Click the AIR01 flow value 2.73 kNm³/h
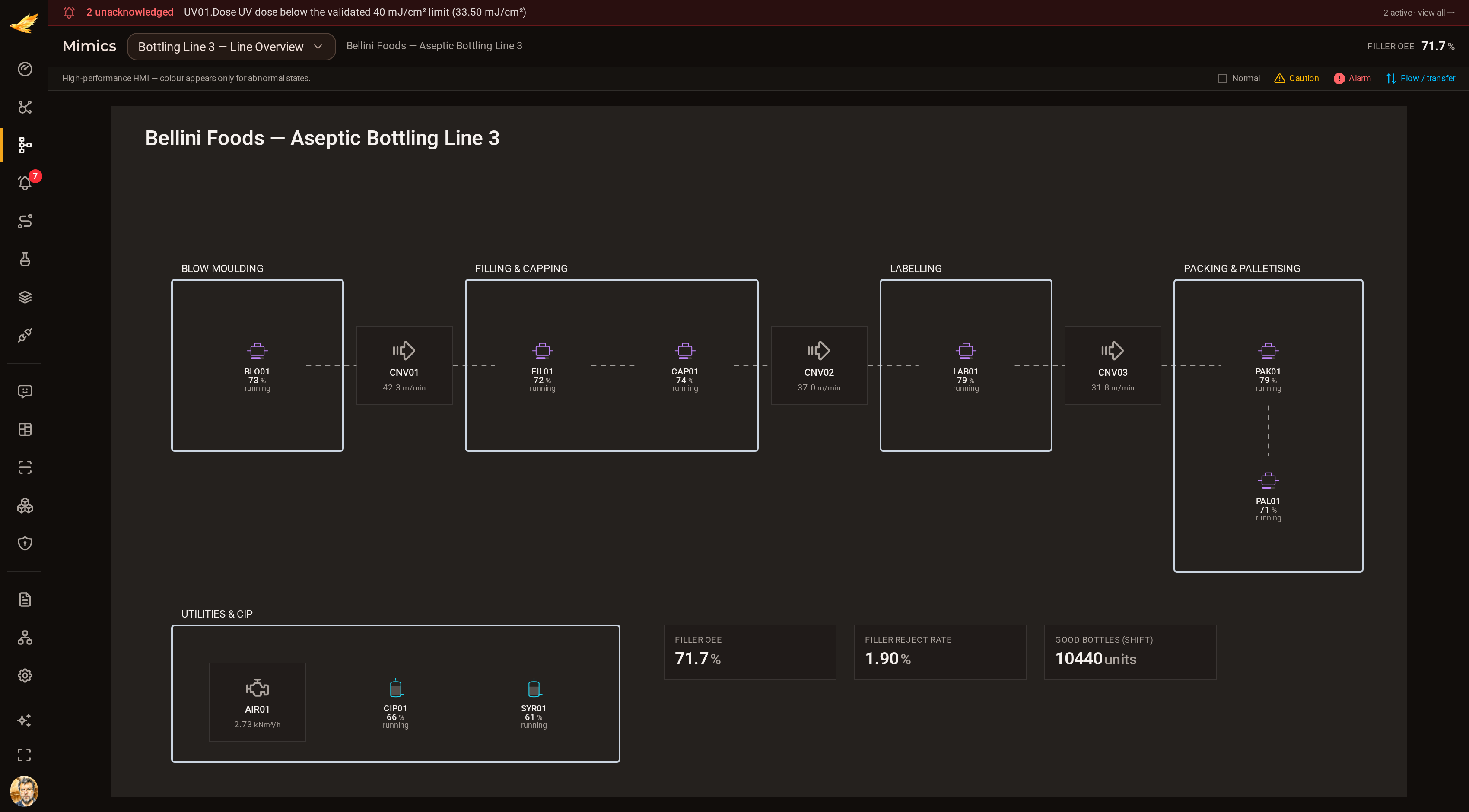 coord(257,725)
